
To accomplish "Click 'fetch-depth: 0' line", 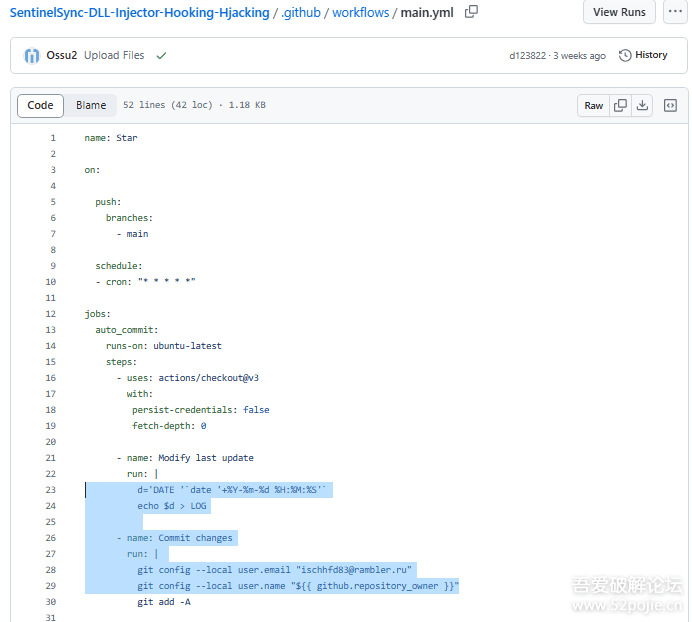I will point(169,426).
